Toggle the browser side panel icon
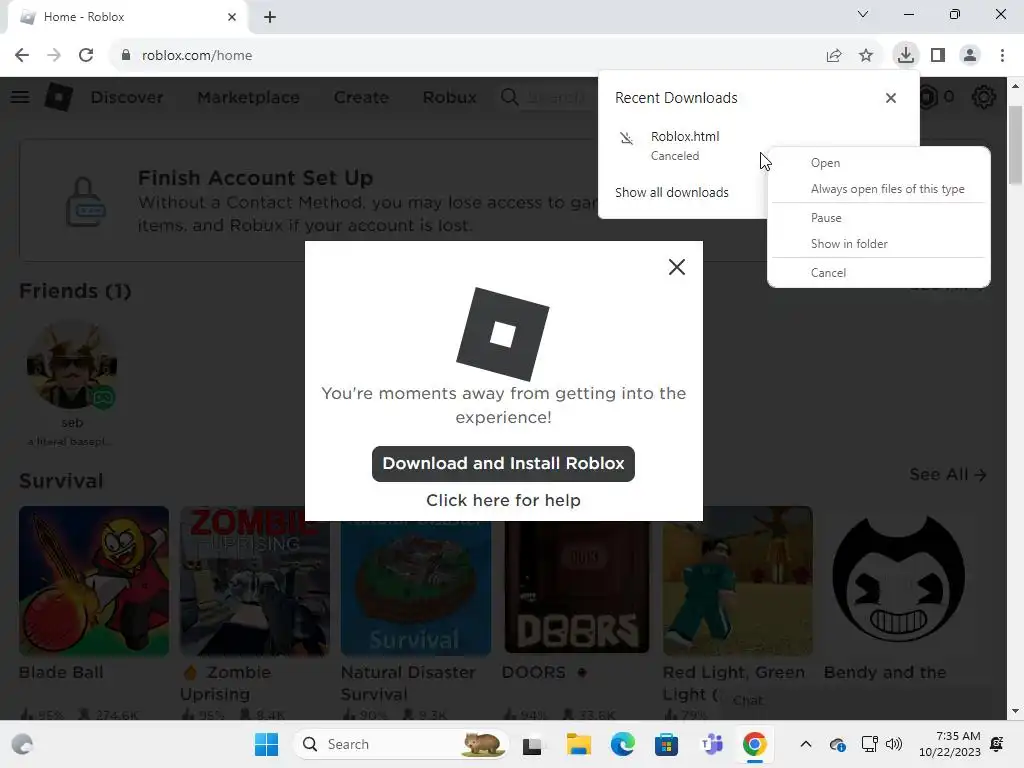Viewport: 1024px width, 768px height. tap(938, 56)
